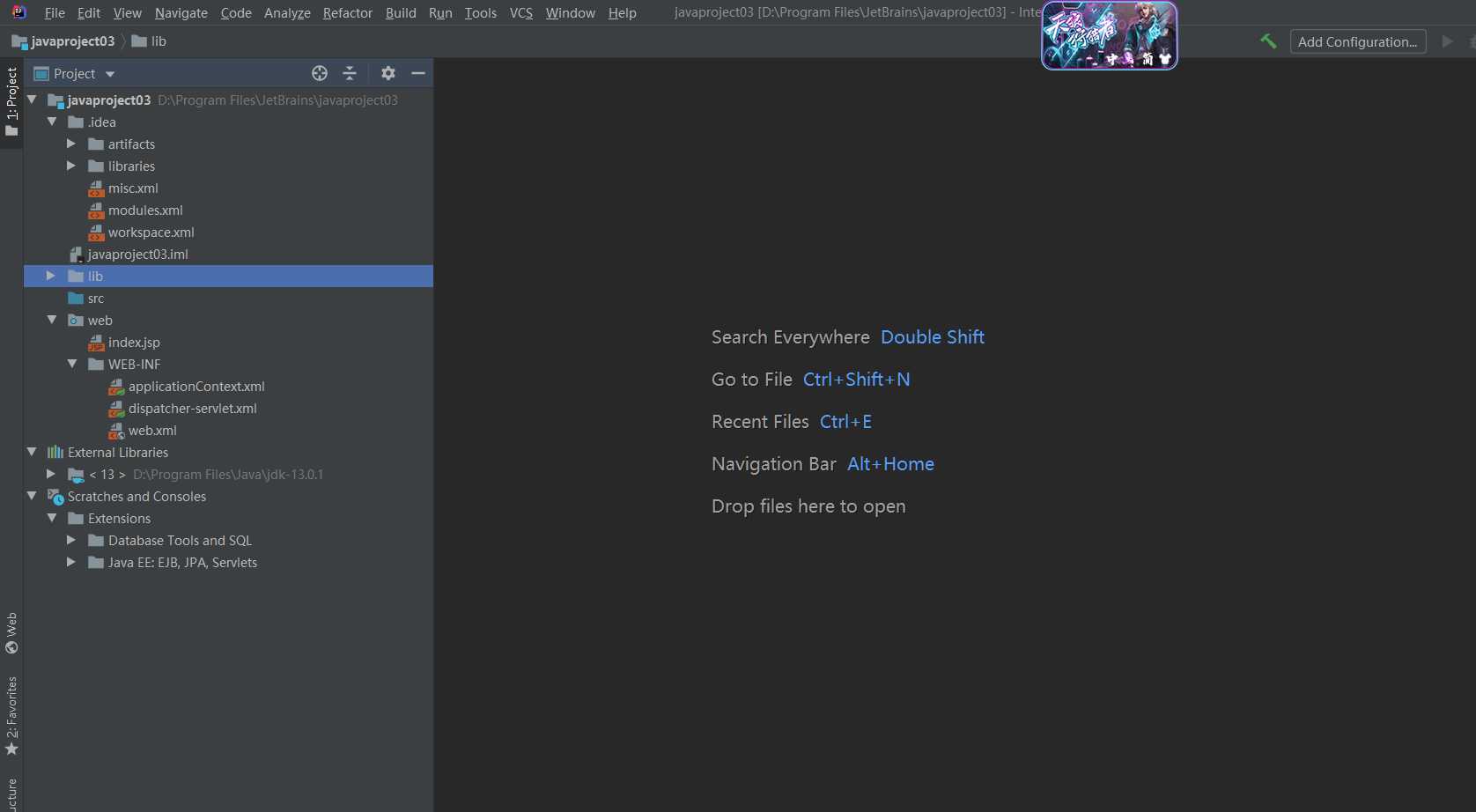Select the workspace.xml file row
Viewport: 1476px width, 812px height.
coord(228,233)
